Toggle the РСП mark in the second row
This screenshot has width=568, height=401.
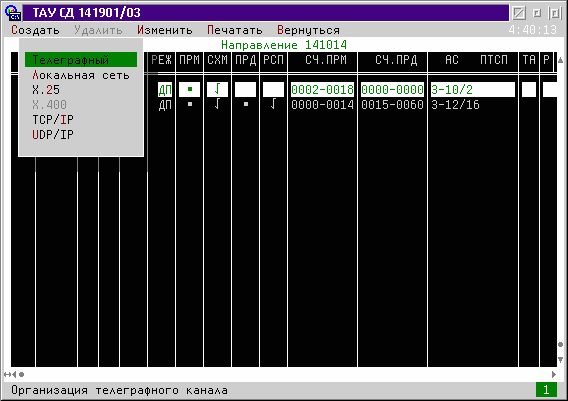[x=273, y=105]
